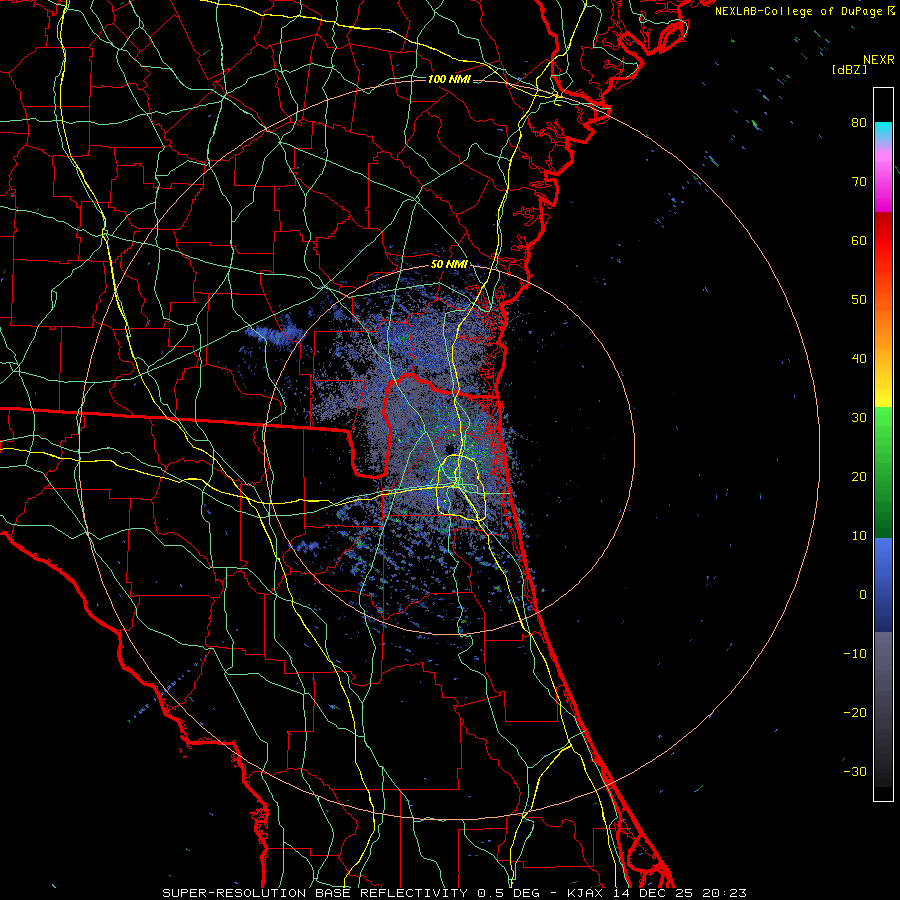
Task: Click the 60 dBZ scale value
Action: [859, 240]
